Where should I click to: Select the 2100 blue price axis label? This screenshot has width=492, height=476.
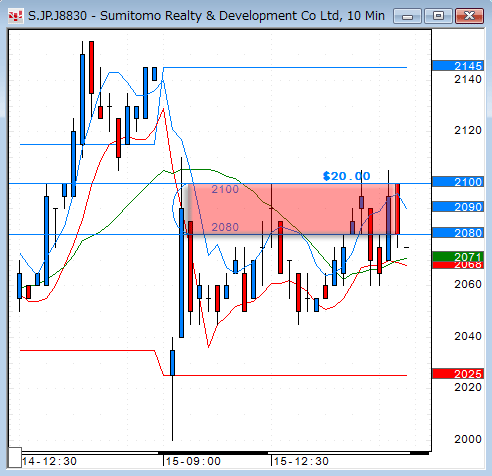(458, 182)
